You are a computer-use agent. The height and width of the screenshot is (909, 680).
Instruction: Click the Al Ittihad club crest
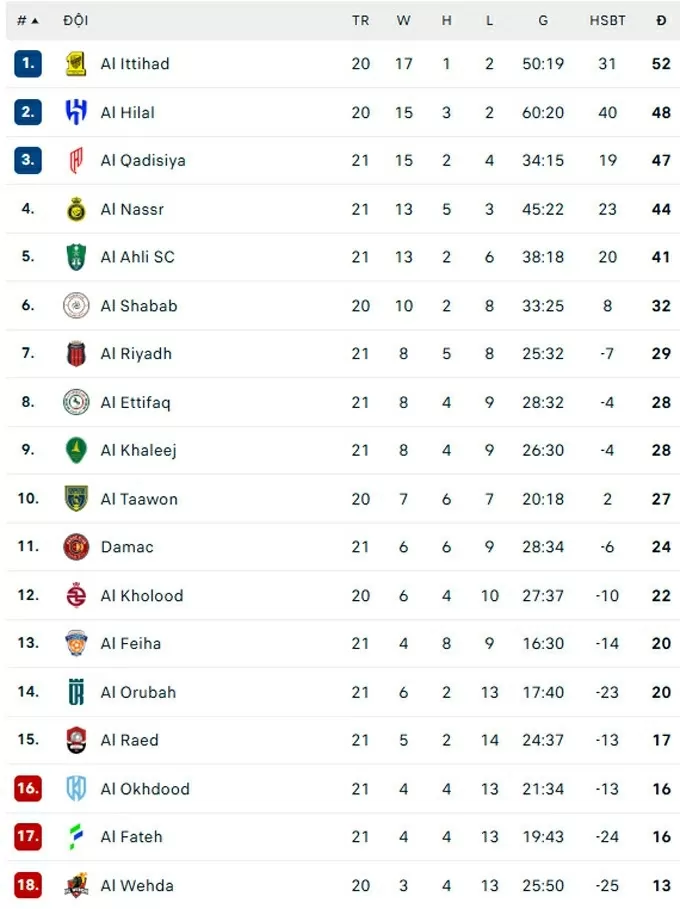coord(75,63)
